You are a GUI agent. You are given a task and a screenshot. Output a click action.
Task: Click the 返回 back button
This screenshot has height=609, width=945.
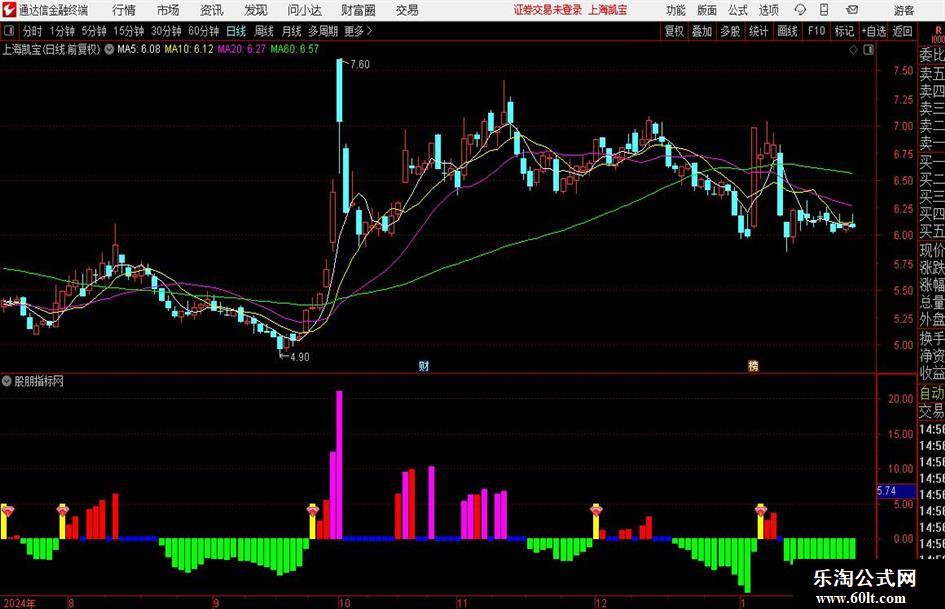[902, 31]
